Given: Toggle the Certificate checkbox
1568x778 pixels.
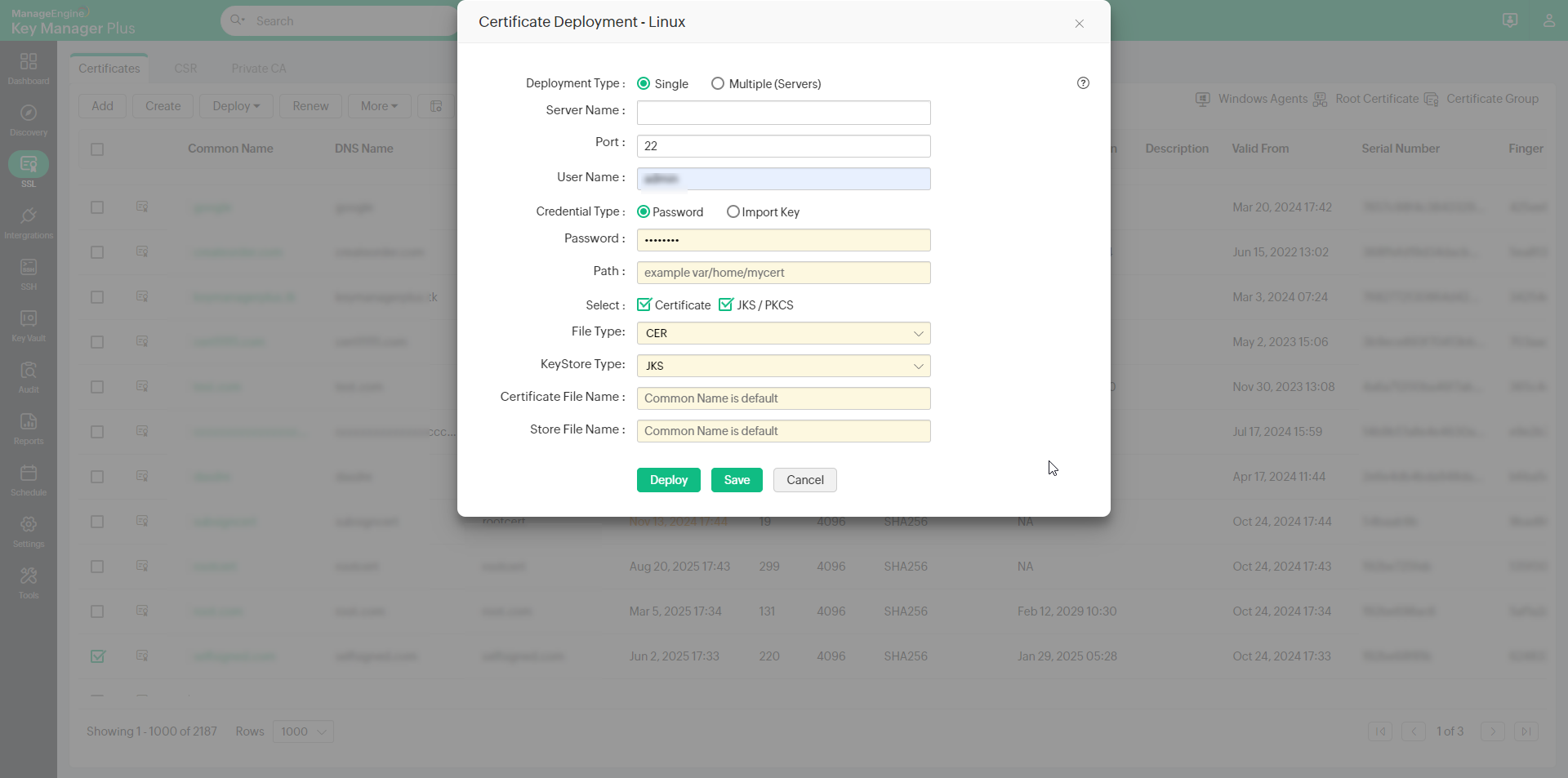Looking at the screenshot, I should (644, 305).
